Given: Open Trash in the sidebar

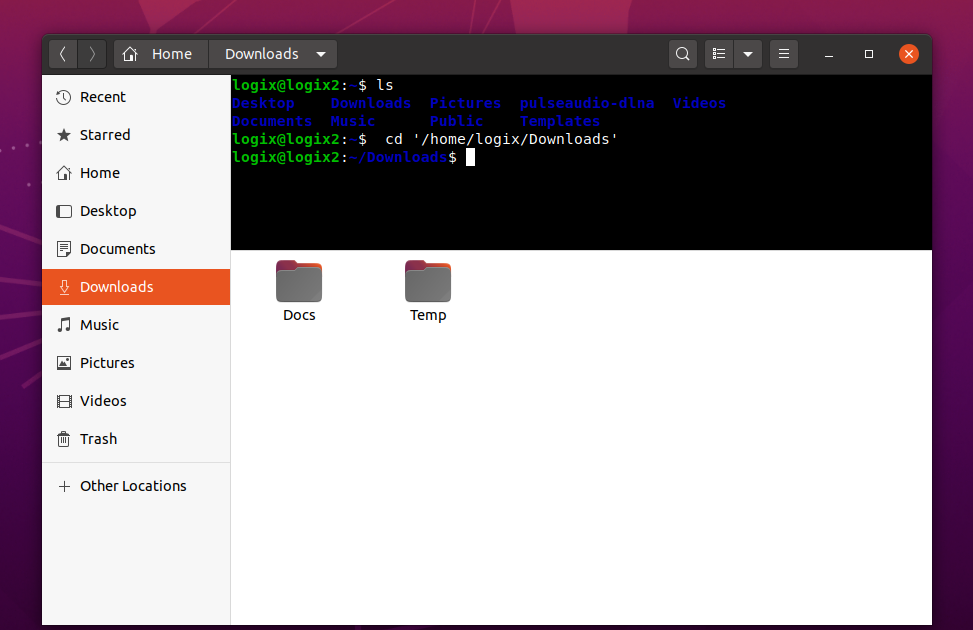Looking at the screenshot, I should pyautogui.click(x=136, y=439).
